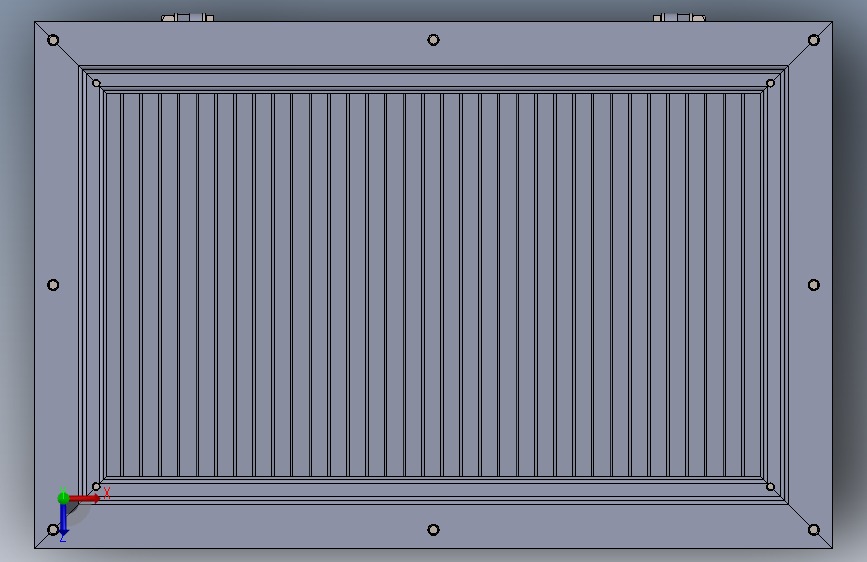Select the right hinge bracket above the frame
This screenshot has height=562, width=867.
click(679, 18)
